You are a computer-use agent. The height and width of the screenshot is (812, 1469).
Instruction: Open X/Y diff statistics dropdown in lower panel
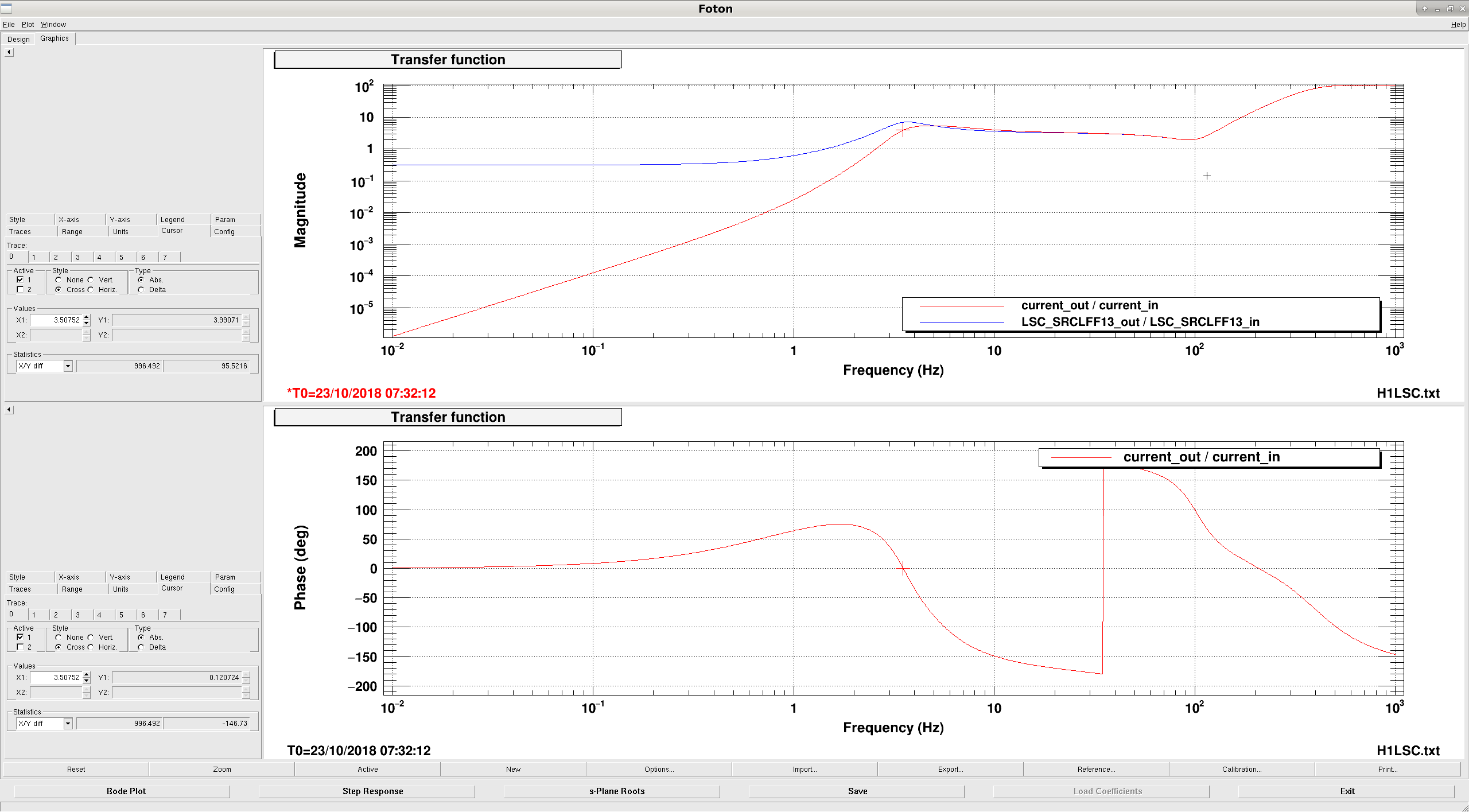coord(68,724)
